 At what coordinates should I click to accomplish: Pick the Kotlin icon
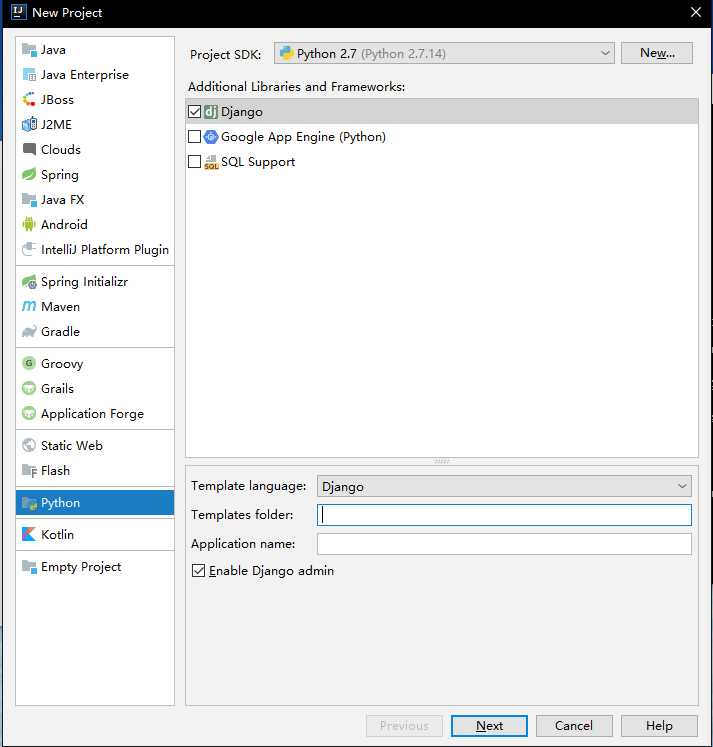pos(29,535)
